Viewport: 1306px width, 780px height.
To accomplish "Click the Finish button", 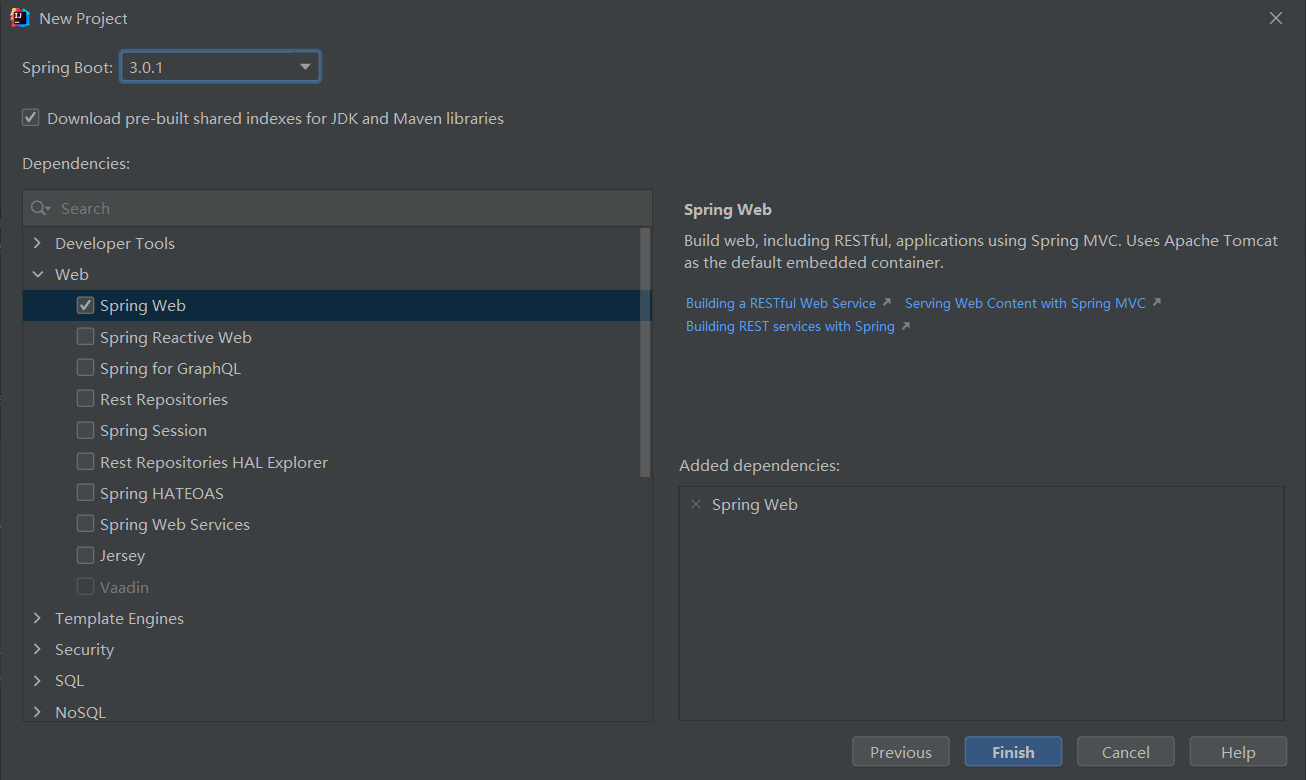I will click(1013, 752).
